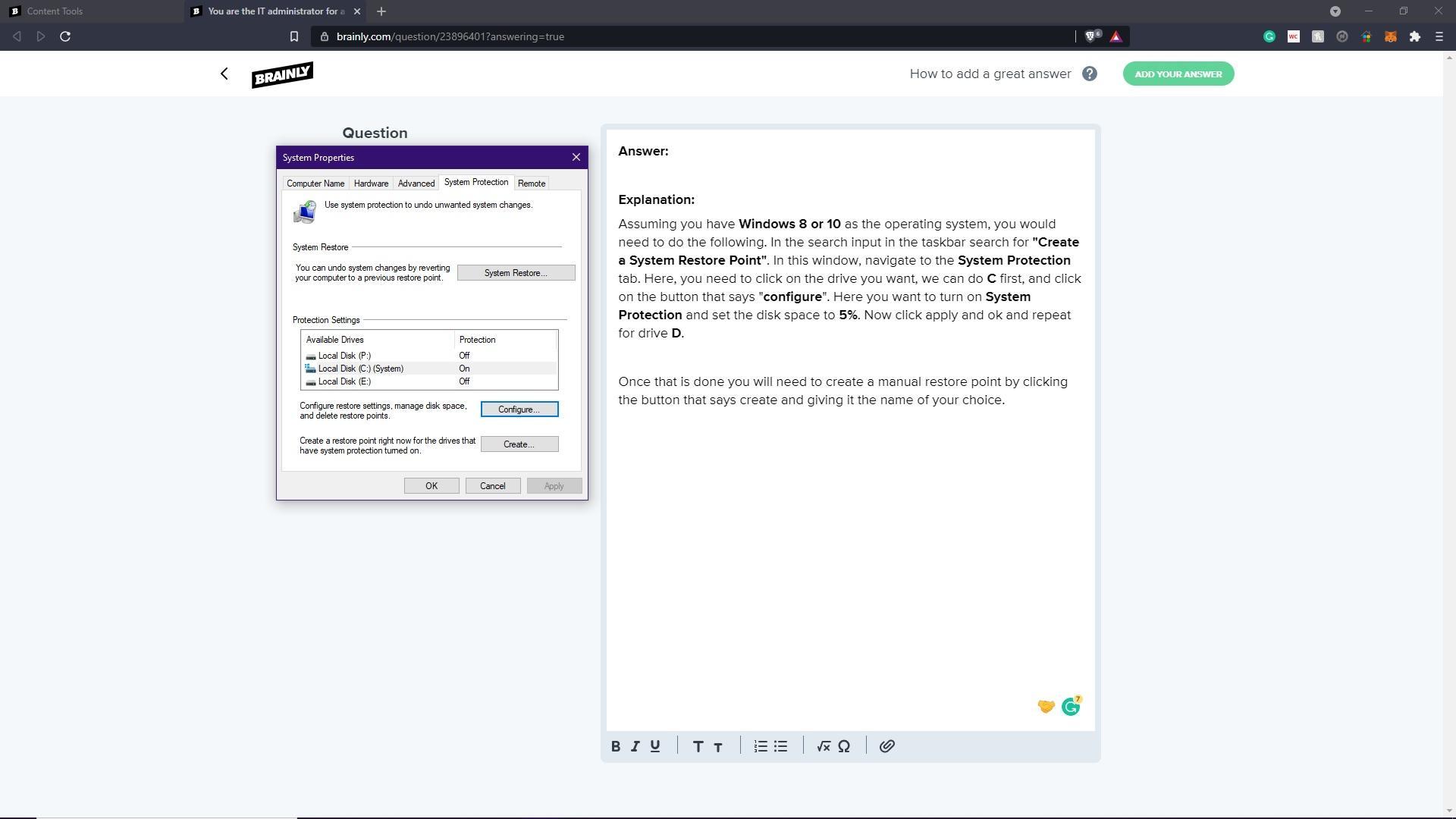The width and height of the screenshot is (1456, 819).
Task: Toggle bold formatting in answer editor
Action: [616, 746]
